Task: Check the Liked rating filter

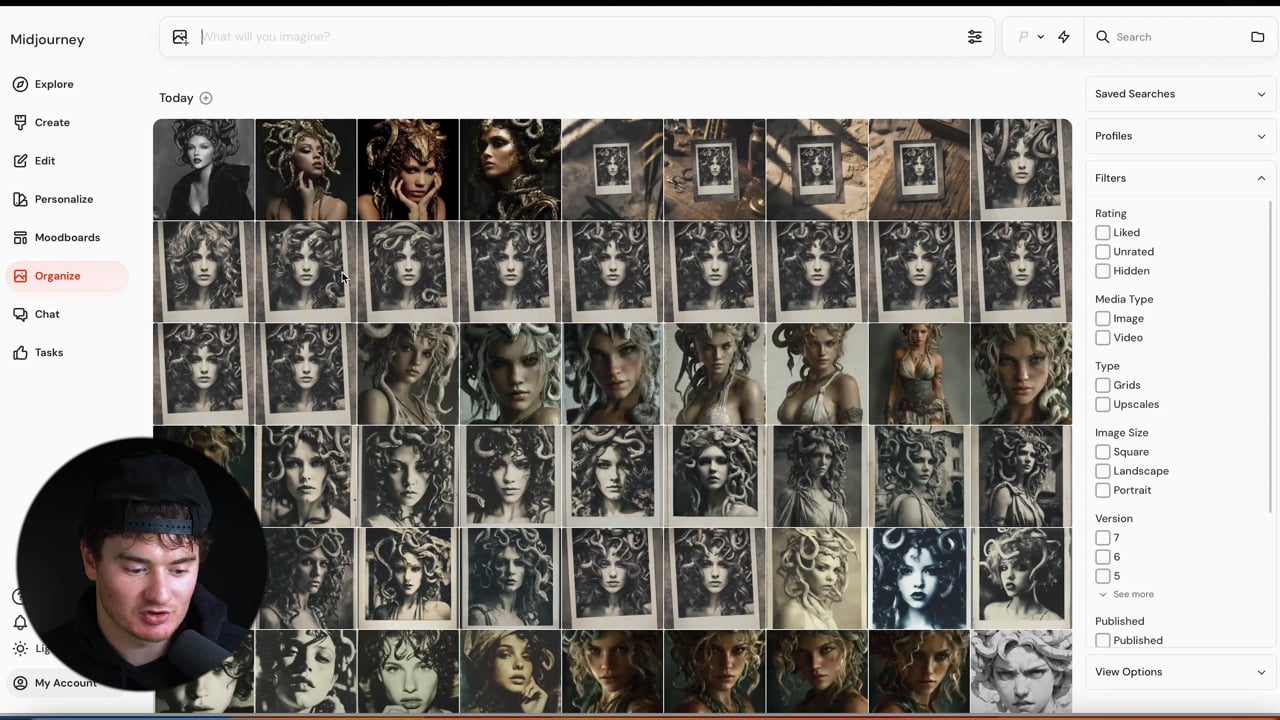Action: click(x=1102, y=232)
